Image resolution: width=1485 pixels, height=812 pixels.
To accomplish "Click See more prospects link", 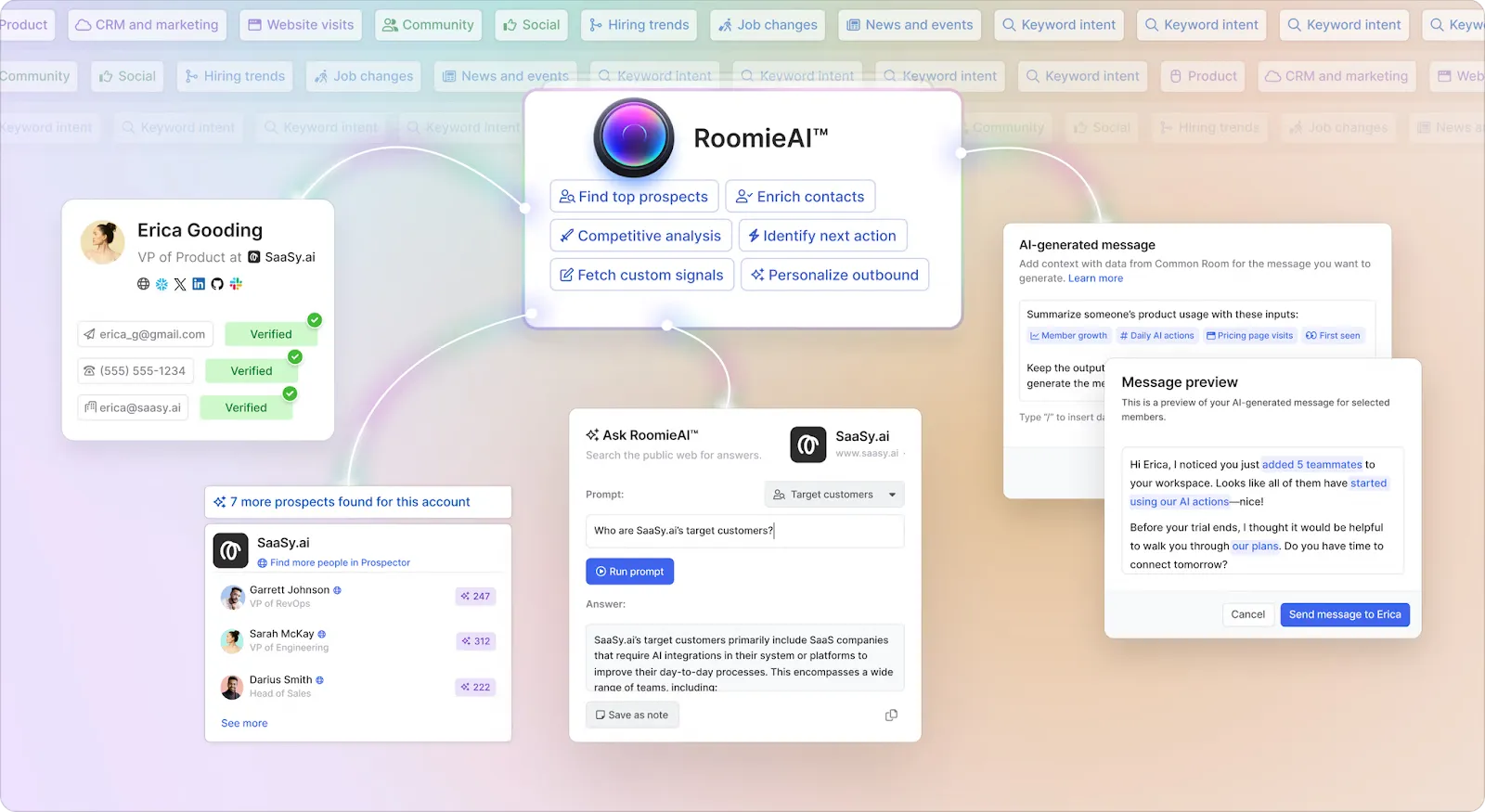I will click(x=244, y=723).
